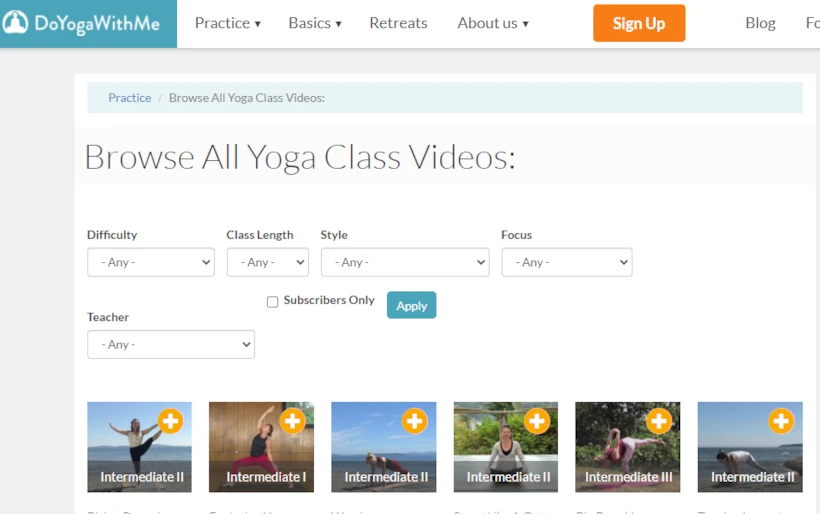Expand the About us menu

[493, 23]
